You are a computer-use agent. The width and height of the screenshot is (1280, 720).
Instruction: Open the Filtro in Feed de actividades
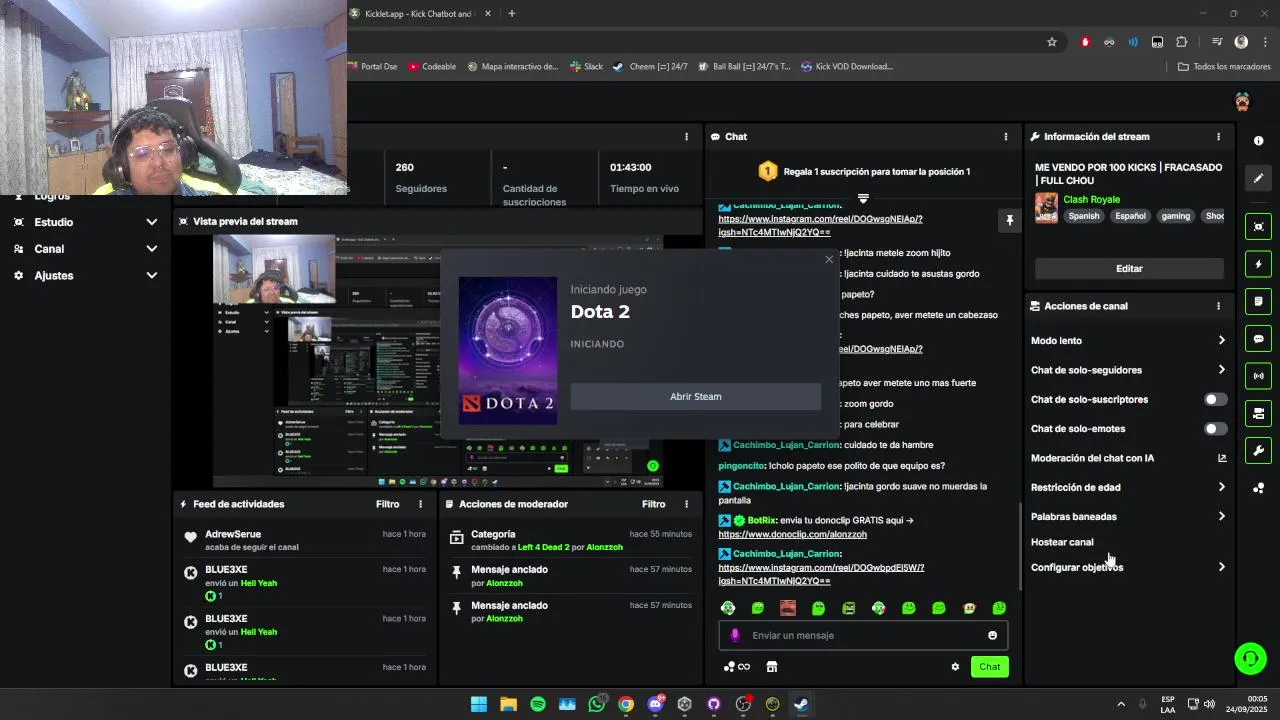pyautogui.click(x=387, y=504)
